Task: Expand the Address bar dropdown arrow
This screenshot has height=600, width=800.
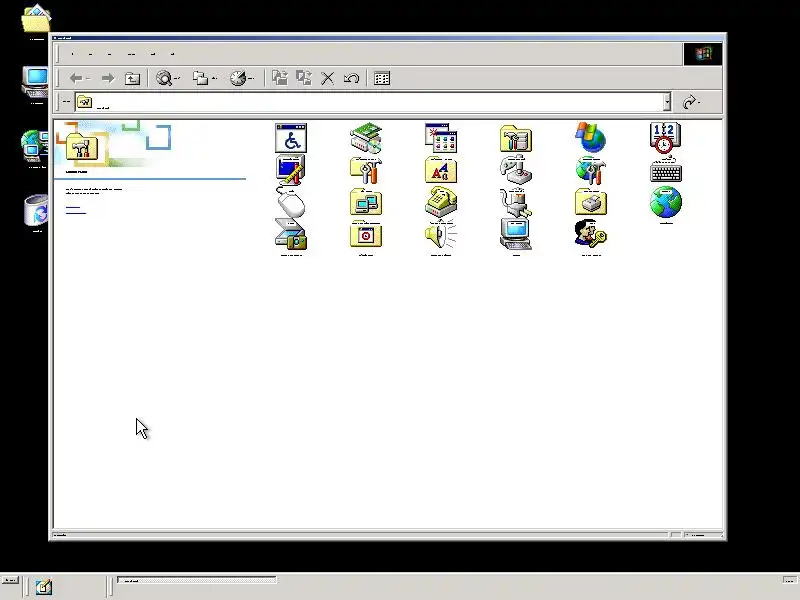Action: (x=667, y=102)
